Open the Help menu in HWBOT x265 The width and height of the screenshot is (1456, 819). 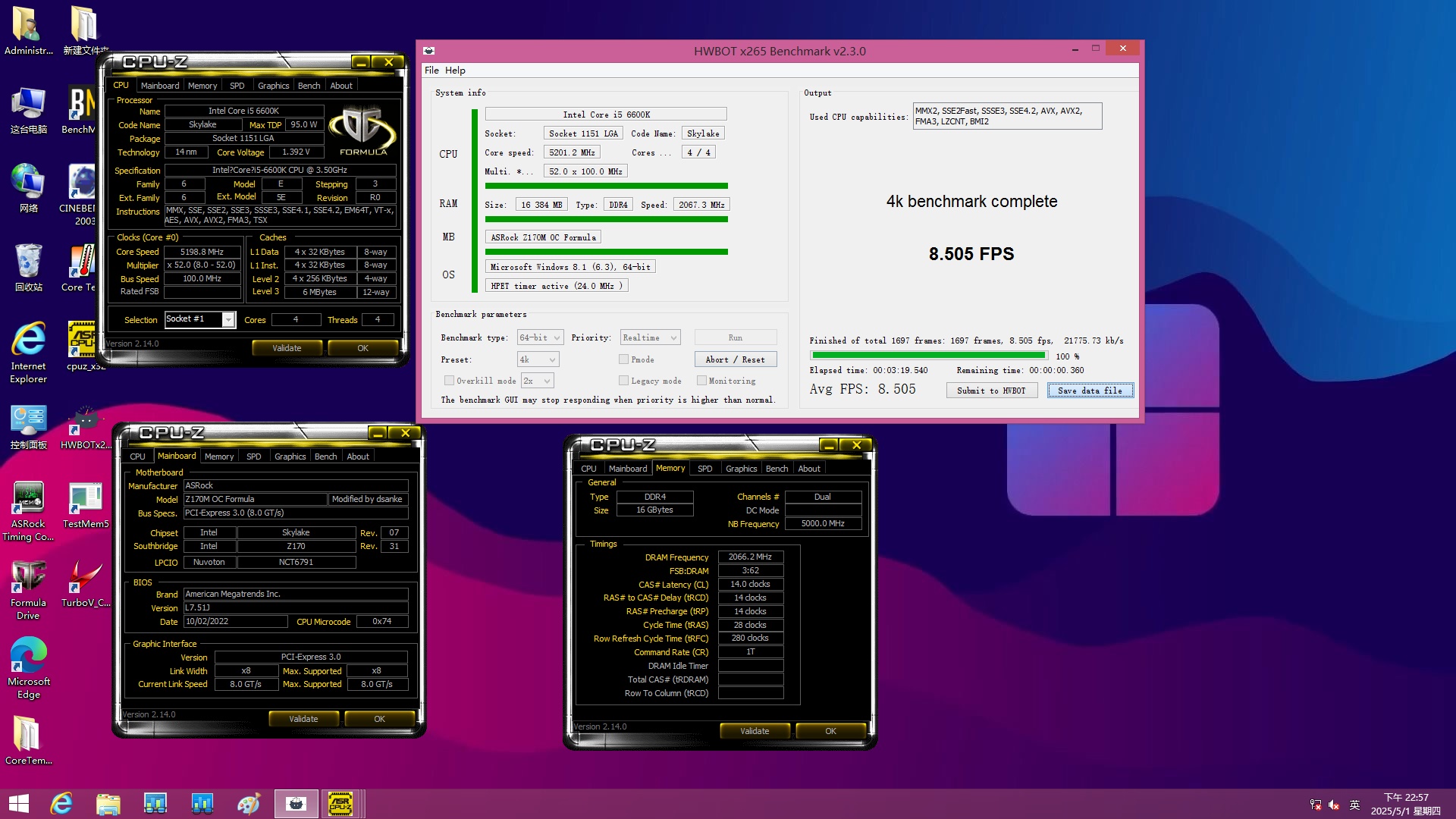[455, 70]
